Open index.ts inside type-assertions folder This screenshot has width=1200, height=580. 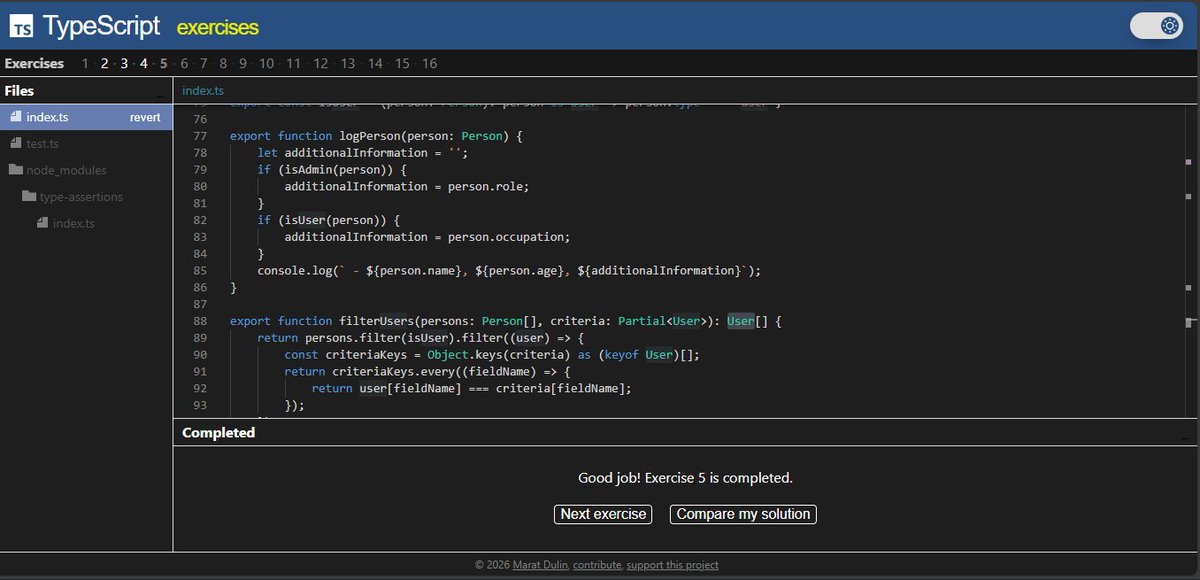73,223
